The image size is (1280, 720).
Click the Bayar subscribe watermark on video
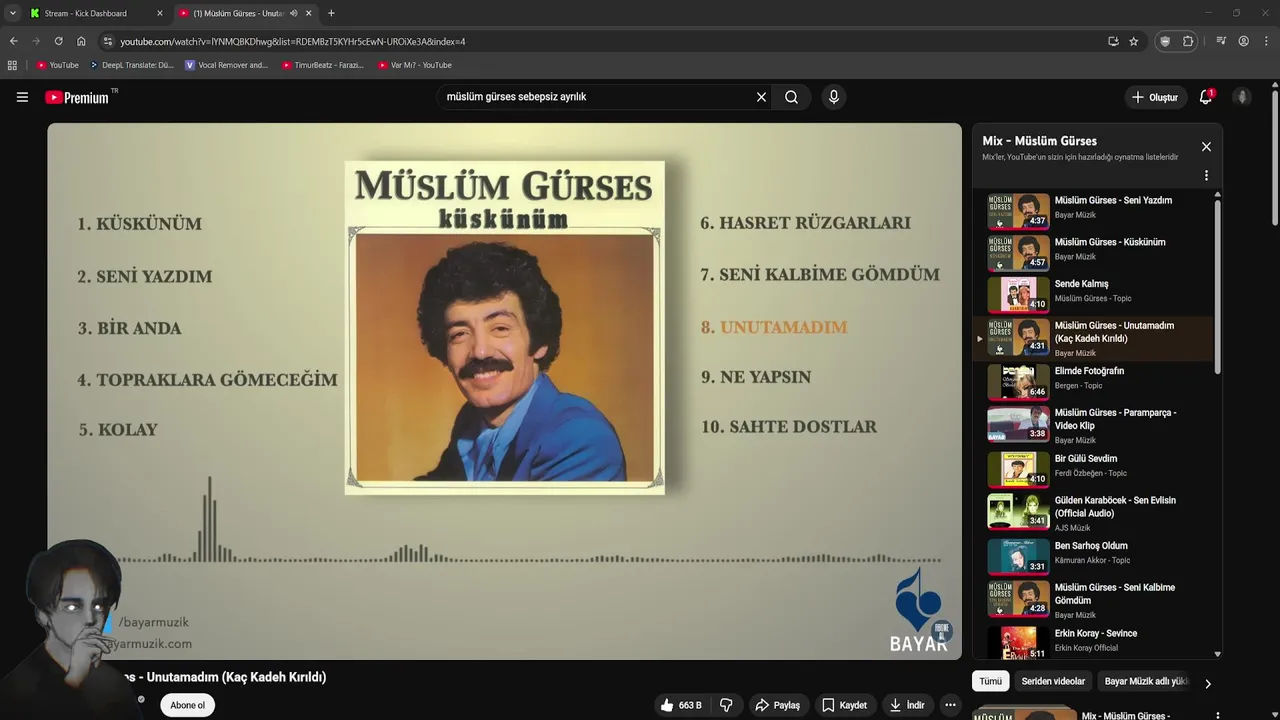(941, 632)
